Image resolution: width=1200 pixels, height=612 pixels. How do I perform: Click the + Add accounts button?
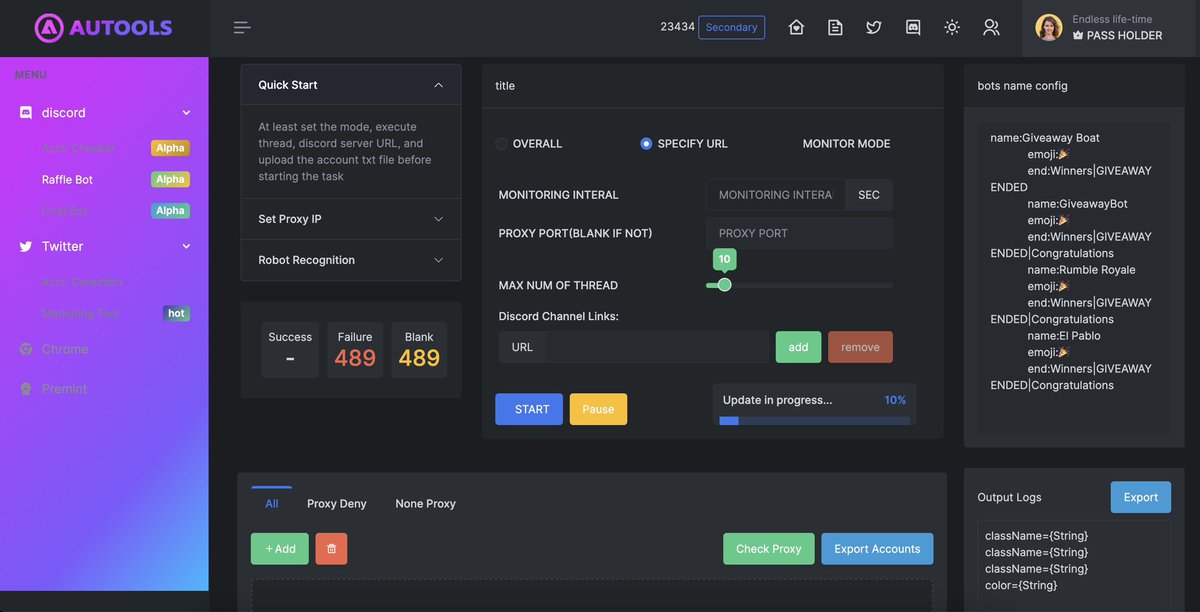[280, 549]
